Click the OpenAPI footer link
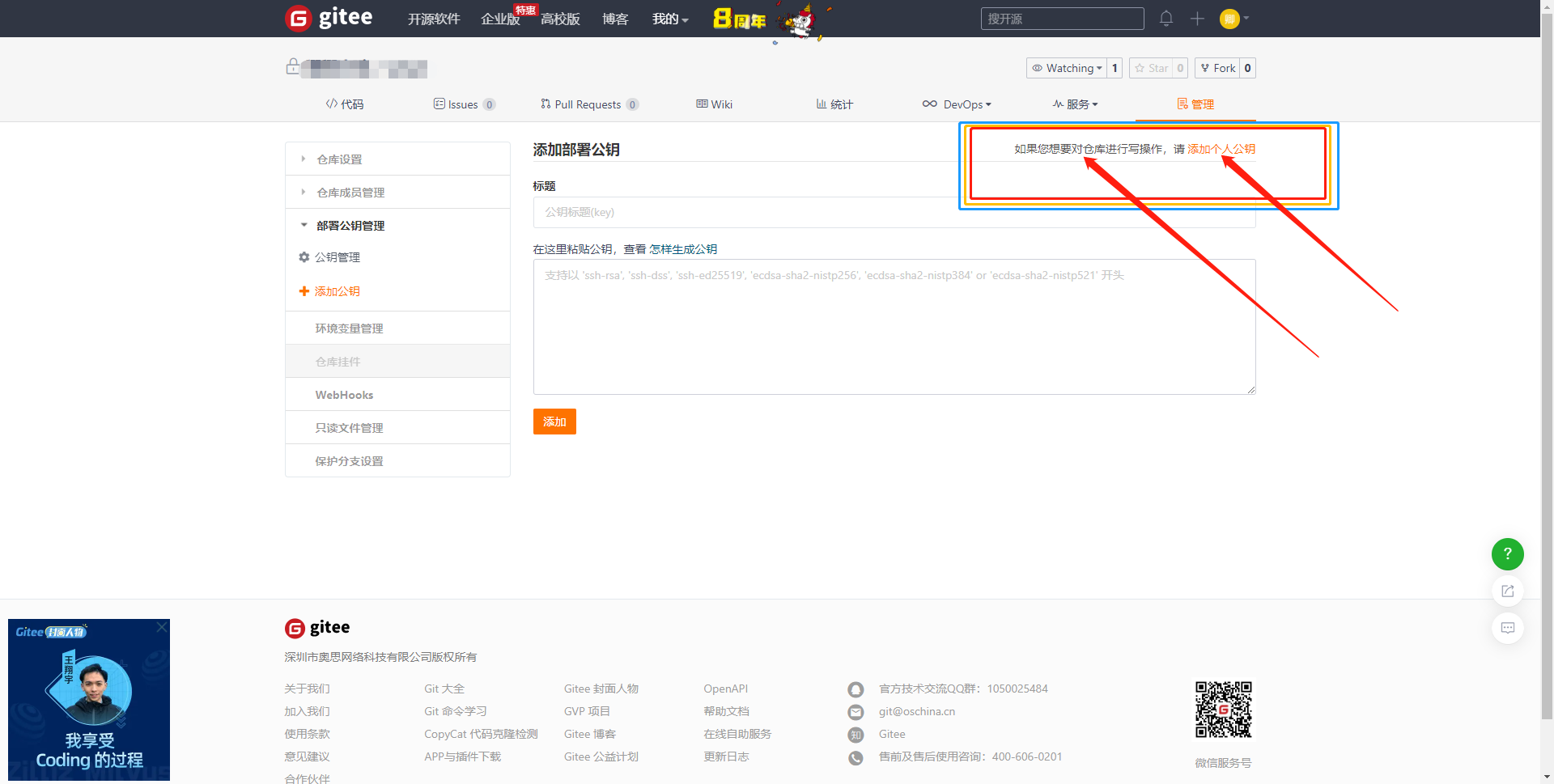Viewport: 1554px width, 784px height. coord(725,689)
